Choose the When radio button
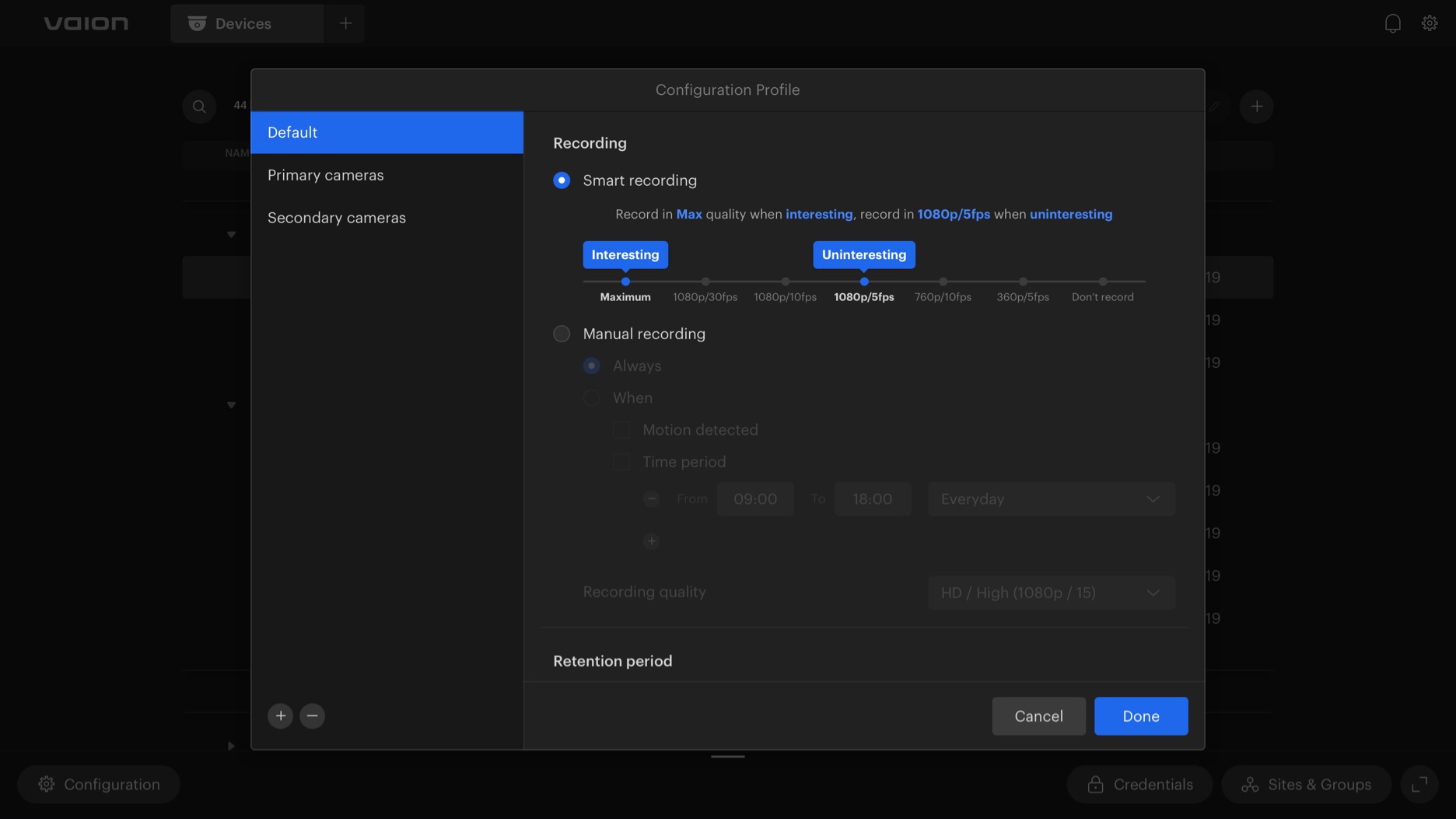This screenshot has height=819, width=1456. 592,398
